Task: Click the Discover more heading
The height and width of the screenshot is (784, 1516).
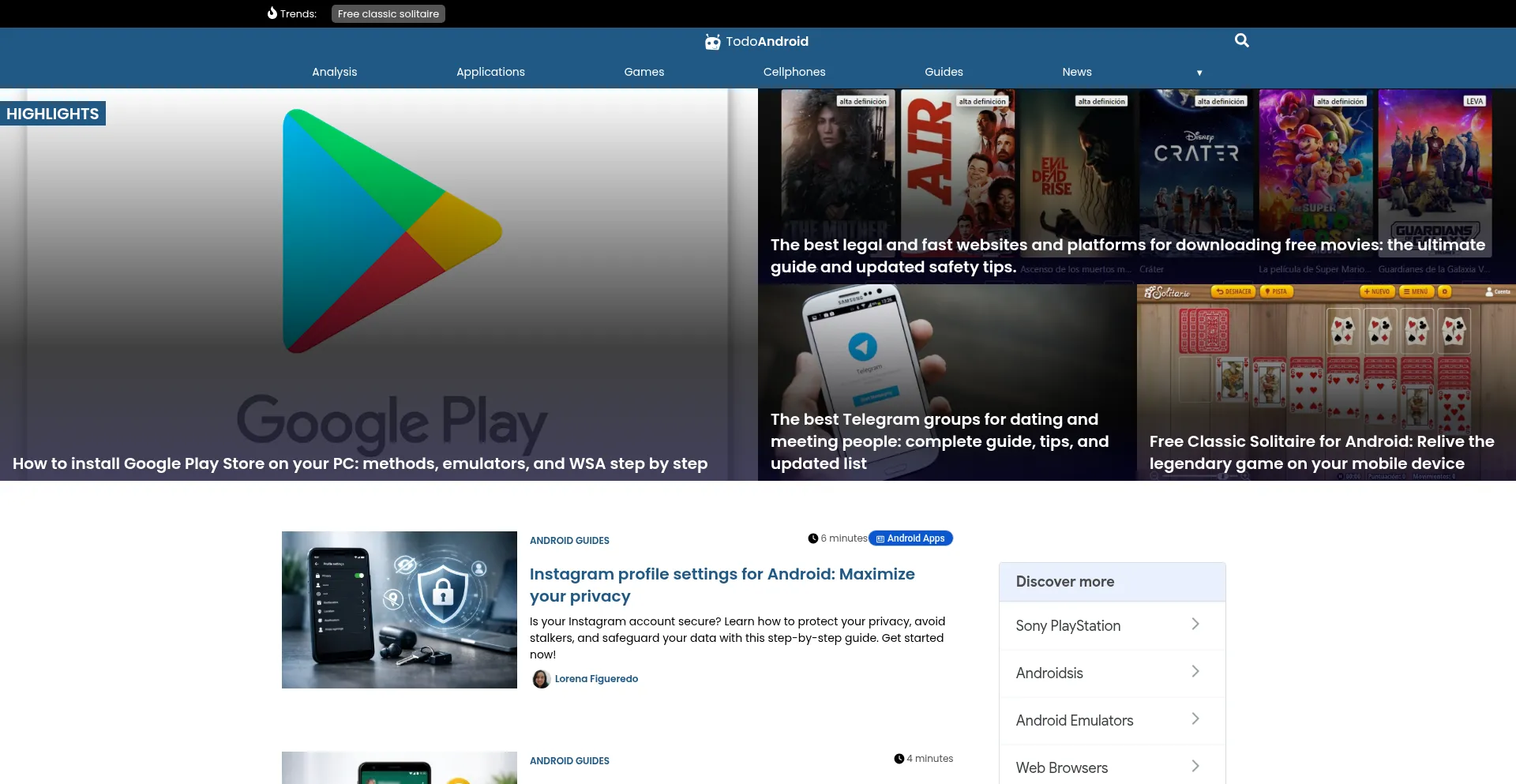Action: (1065, 582)
